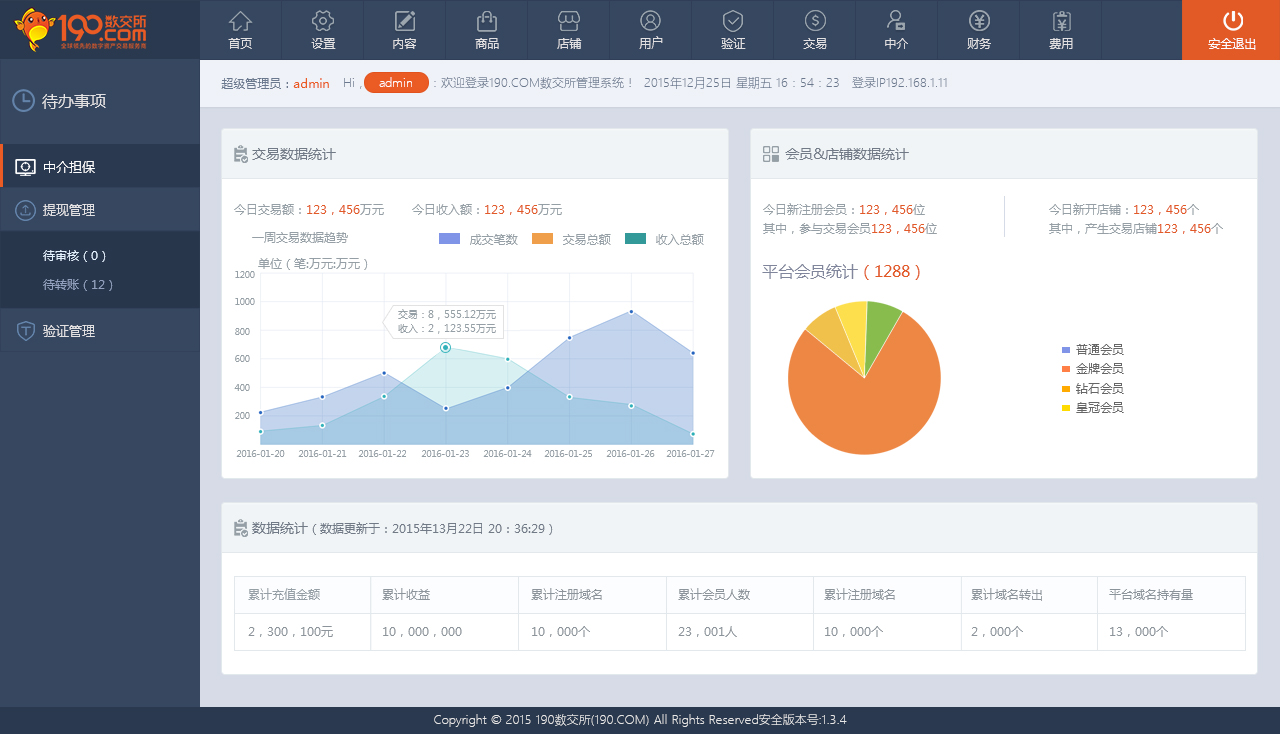Toggle 成交笔数 legend series
Viewport: 1280px width, 734px height.
(x=478, y=239)
